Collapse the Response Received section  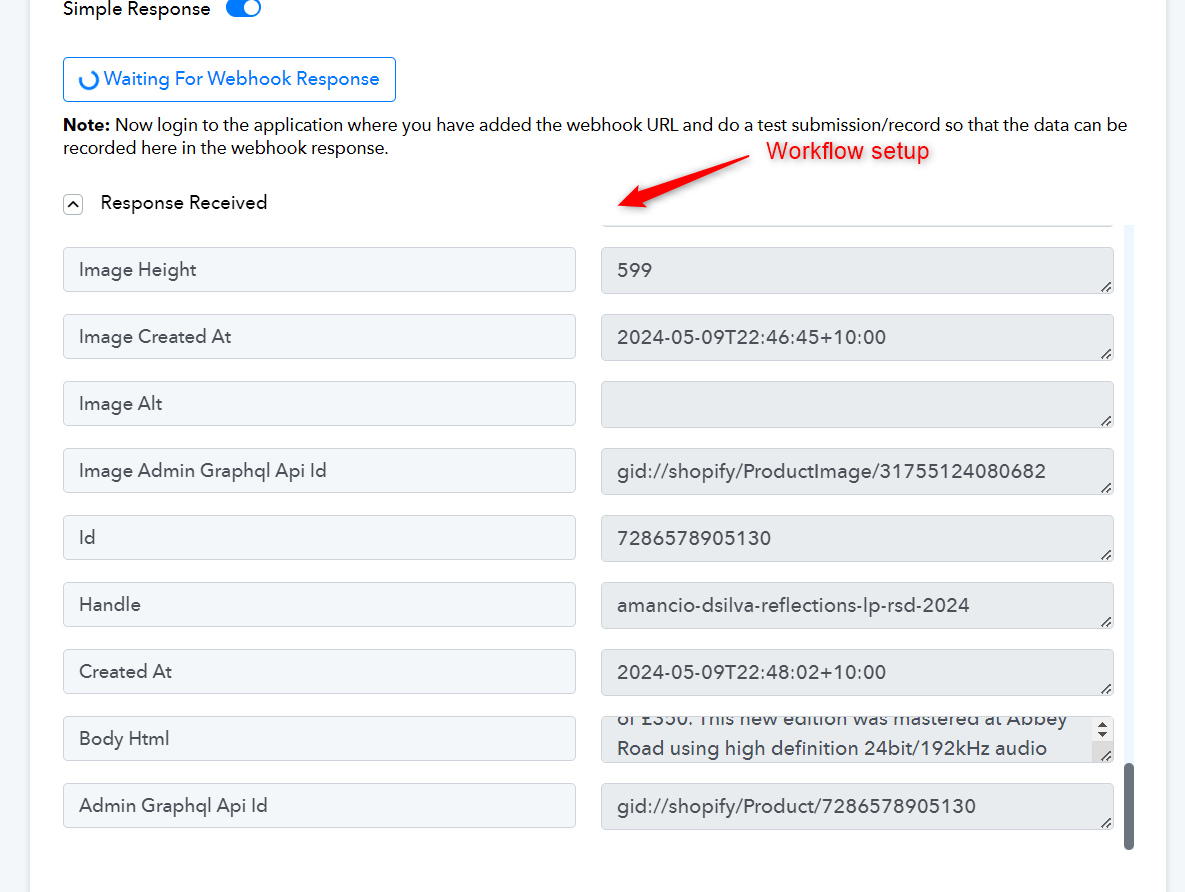[73, 204]
